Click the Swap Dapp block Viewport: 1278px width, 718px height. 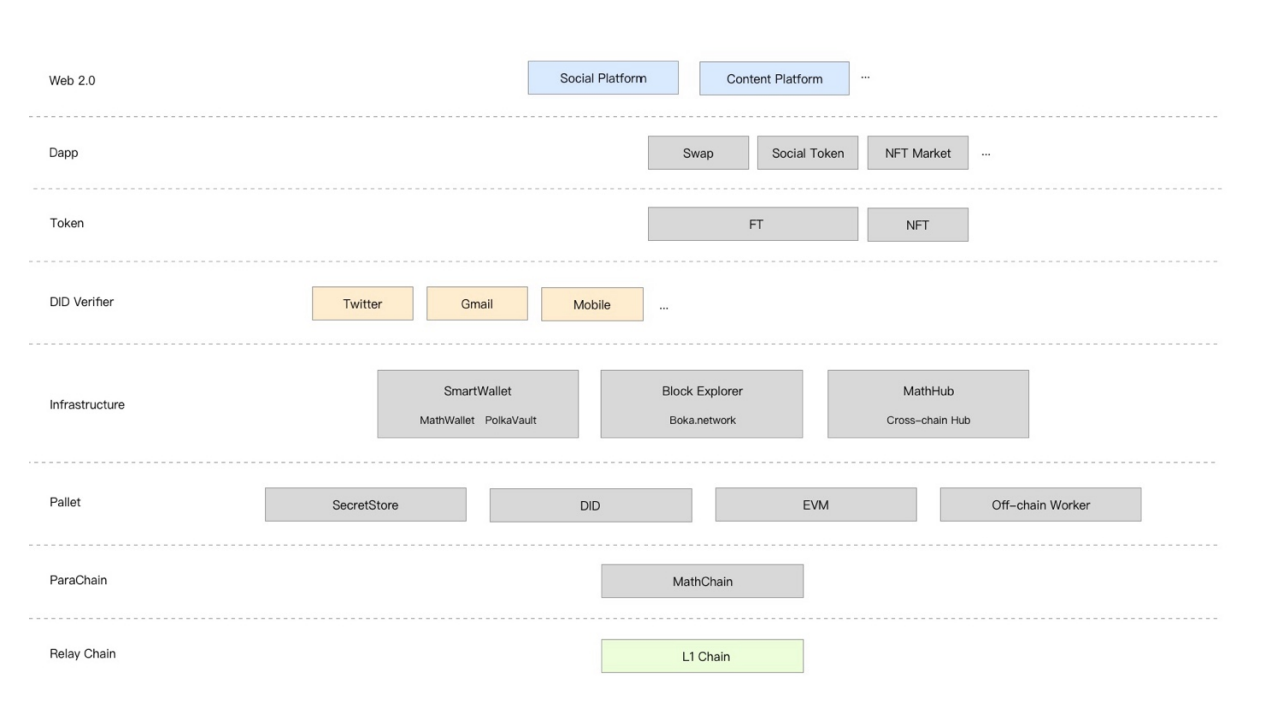pos(698,153)
